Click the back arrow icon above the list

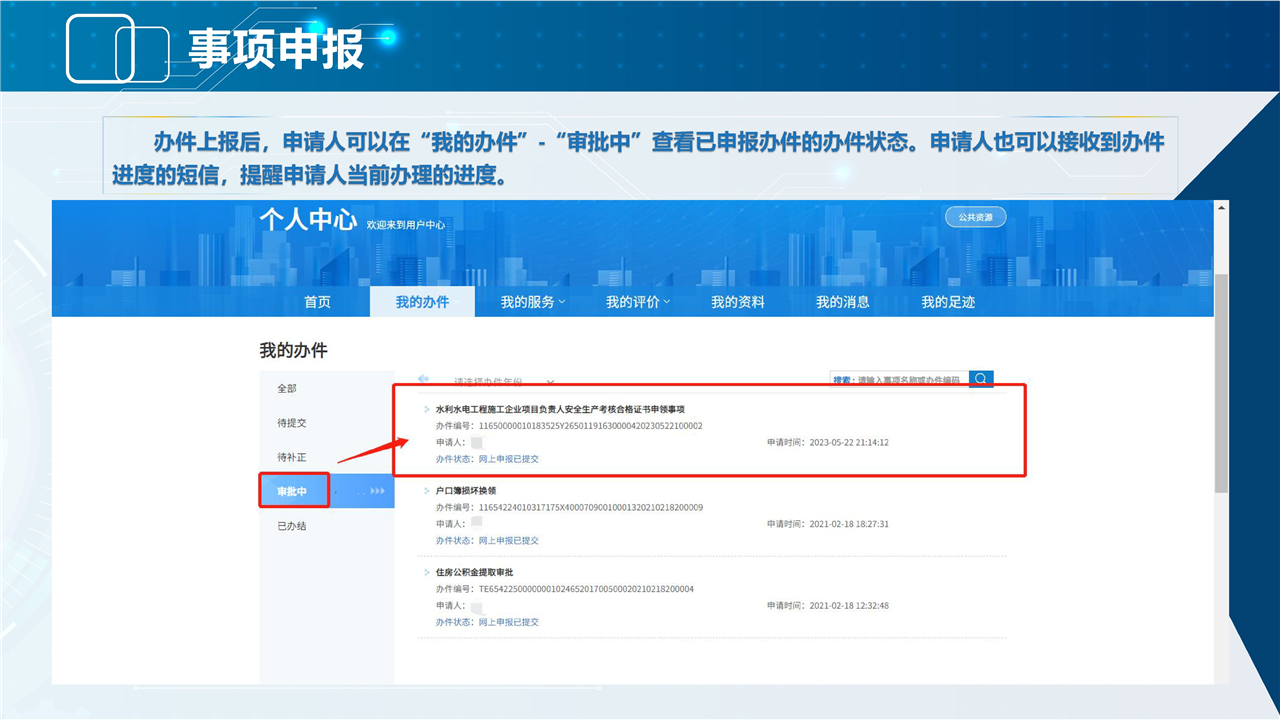[423, 380]
